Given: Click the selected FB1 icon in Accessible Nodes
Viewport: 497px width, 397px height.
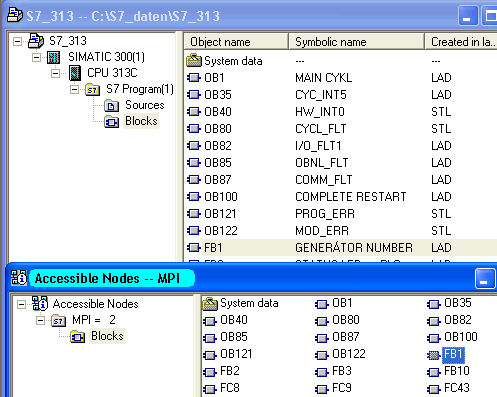Looking at the screenshot, I should point(434,355).
